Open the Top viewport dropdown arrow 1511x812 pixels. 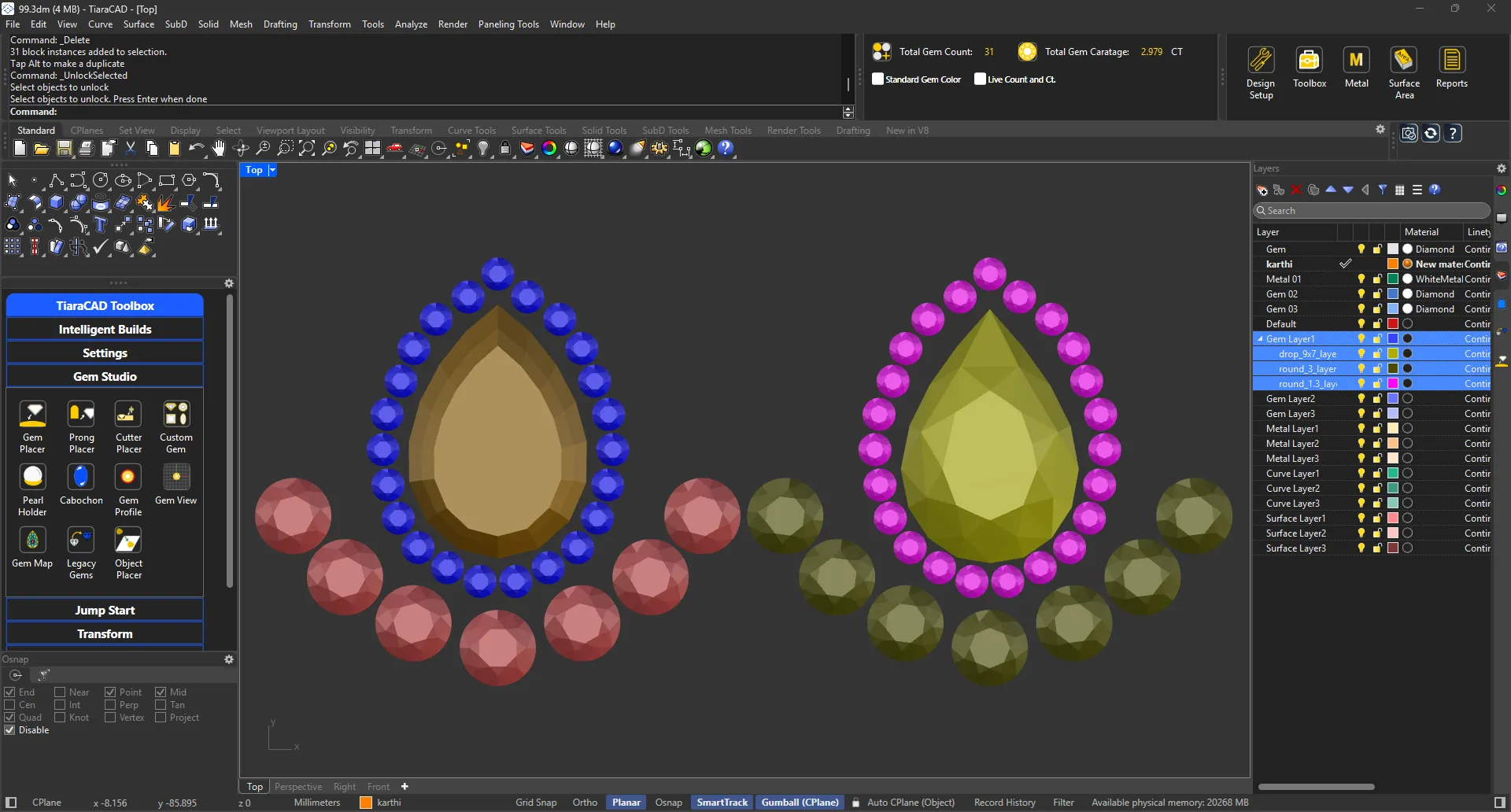pyautogui.click(x=272, y=170)
